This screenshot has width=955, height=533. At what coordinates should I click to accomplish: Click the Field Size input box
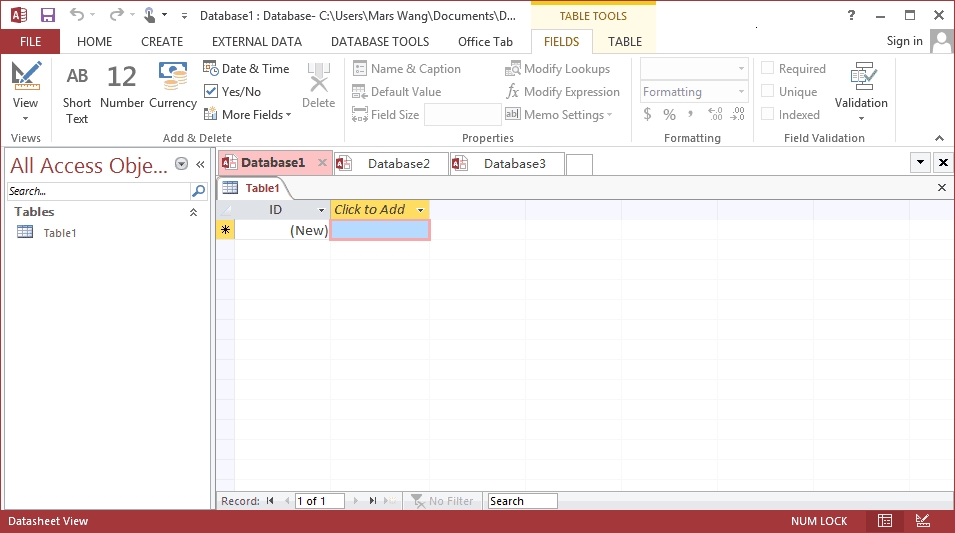click(x=462, y=115)
